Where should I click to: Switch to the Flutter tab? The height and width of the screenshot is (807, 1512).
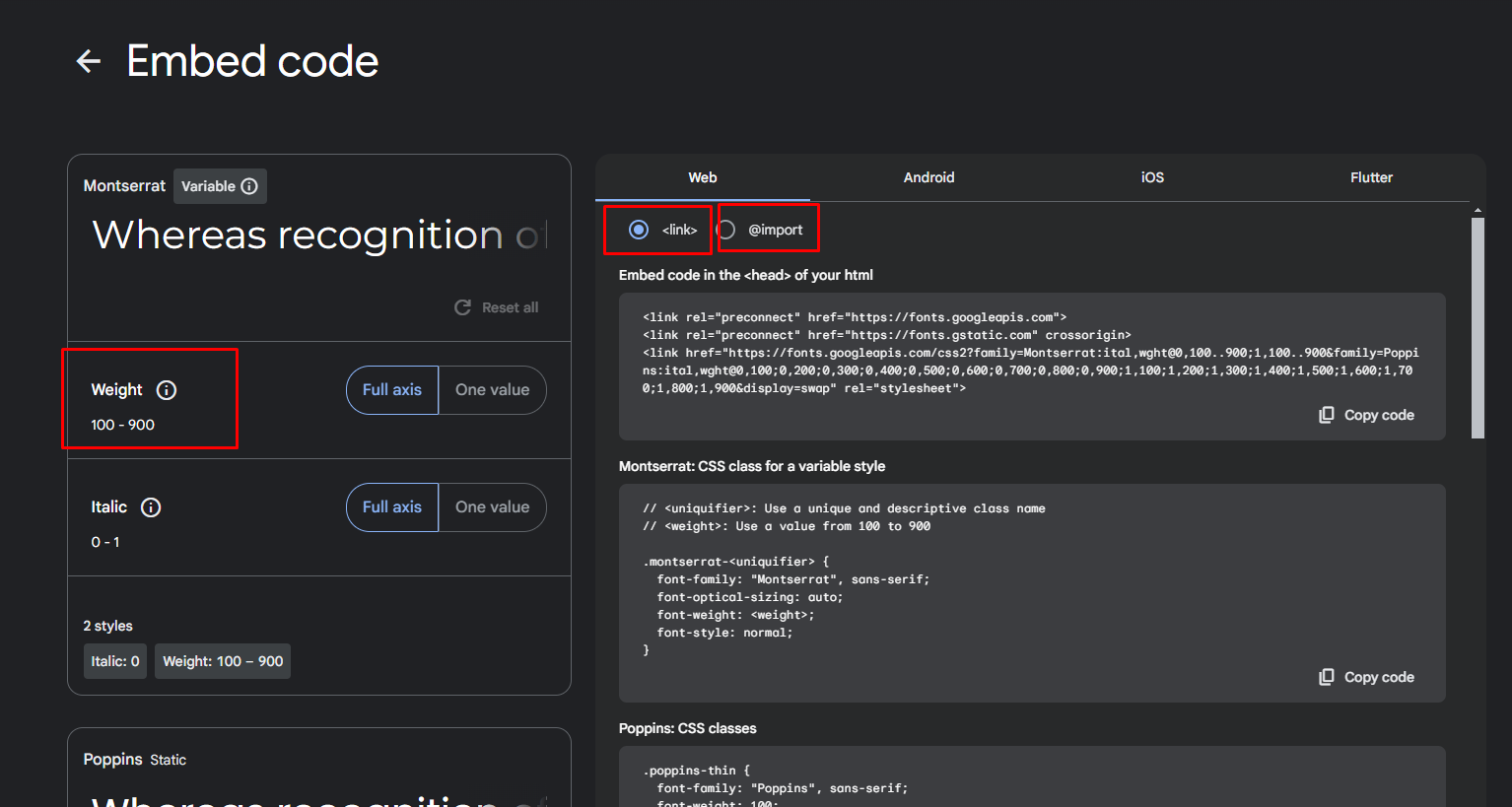tap(1371, 177)
